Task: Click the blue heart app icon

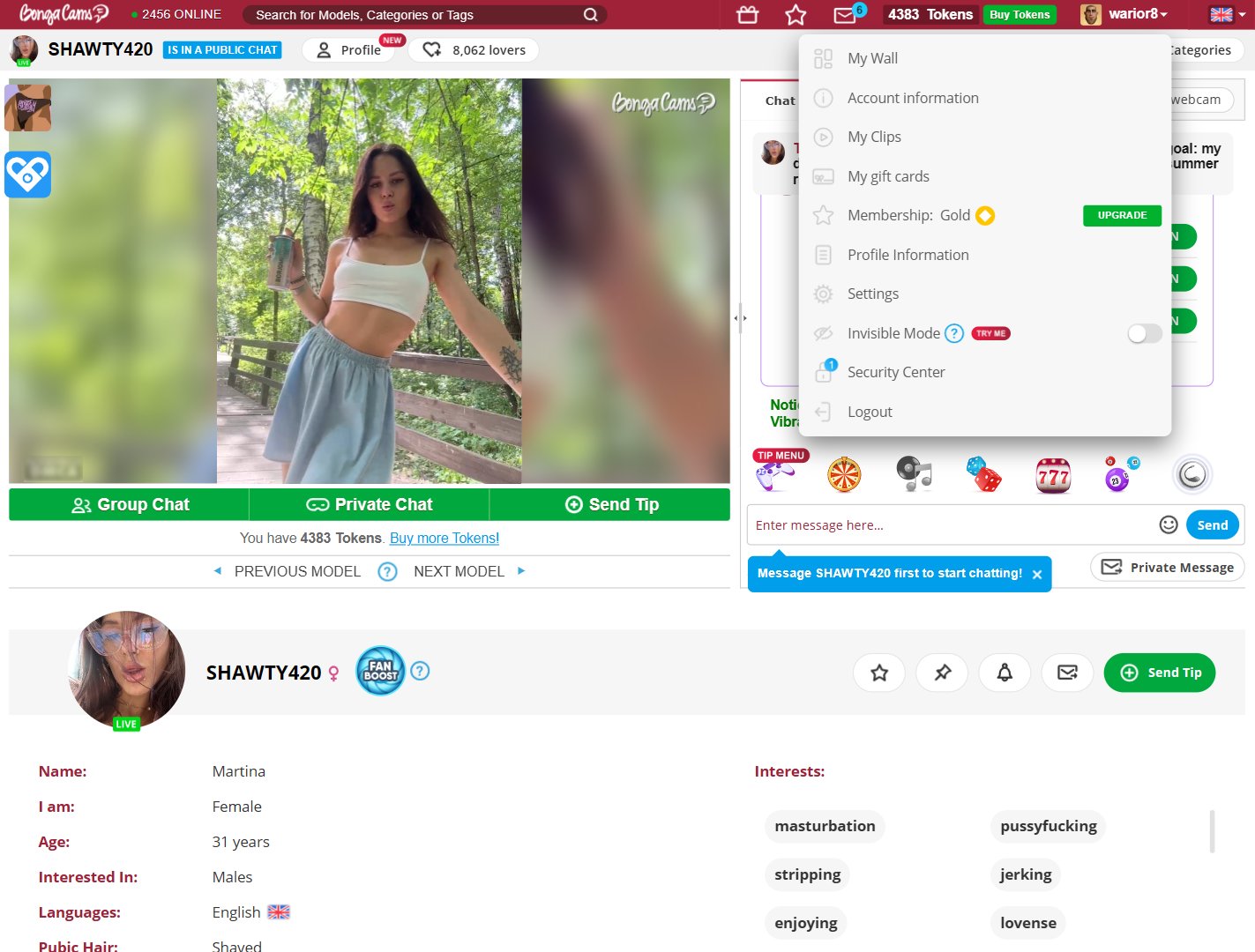Action: point(28,175)
